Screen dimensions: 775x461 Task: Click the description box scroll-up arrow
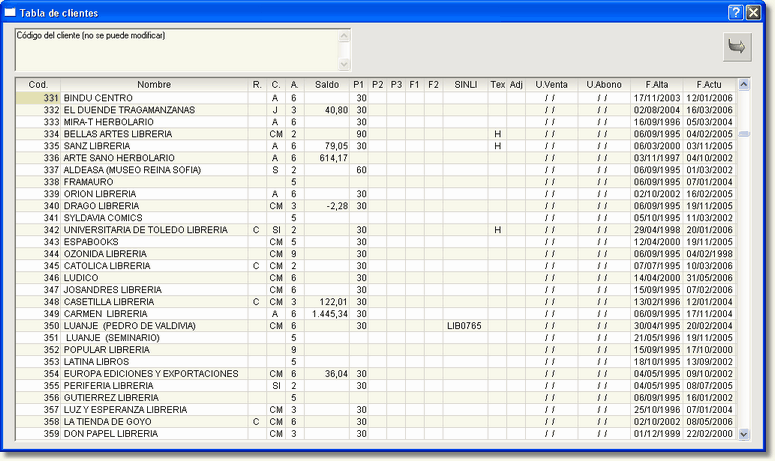tap(345, 35)
